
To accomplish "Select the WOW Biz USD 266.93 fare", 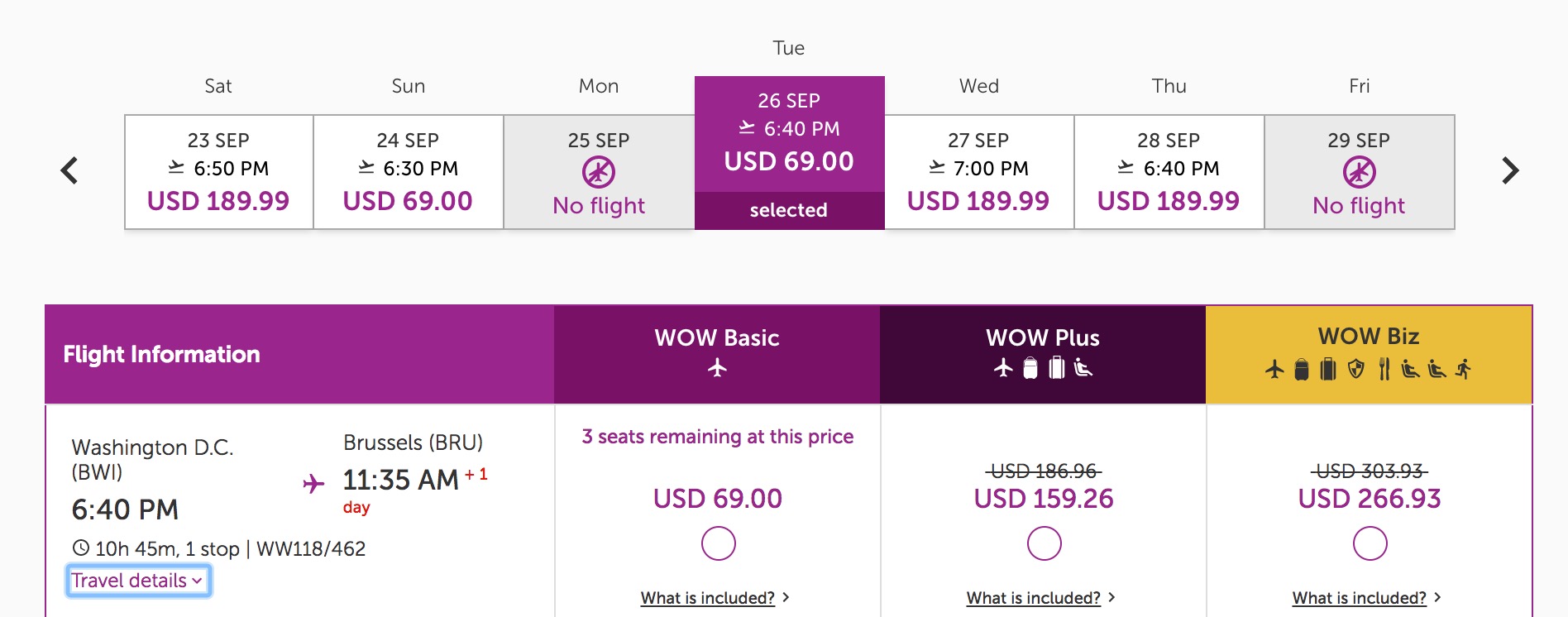I will point(1370,543).
